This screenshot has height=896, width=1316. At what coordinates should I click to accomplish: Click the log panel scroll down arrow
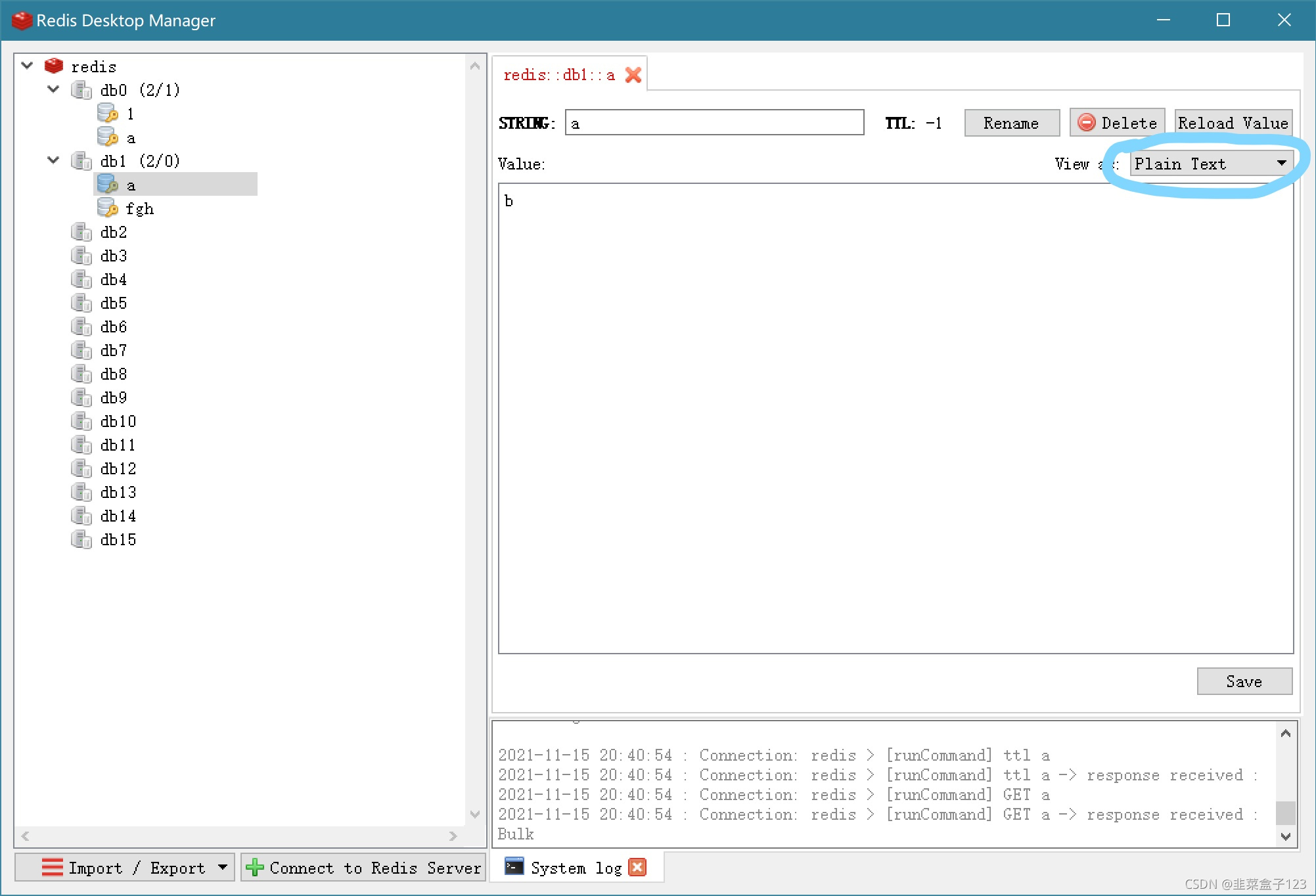point(1286,837)
